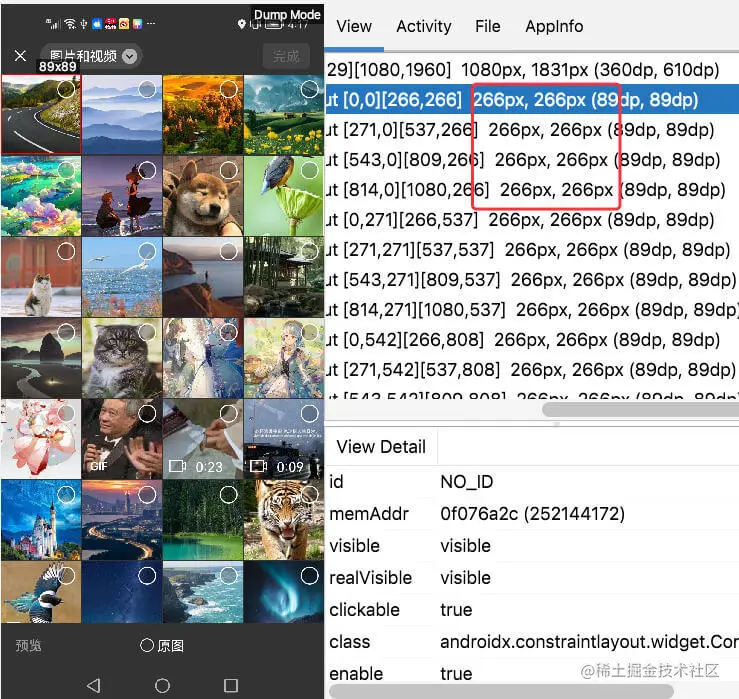Tap the 预览 preview button
Image resolution: width=739 pixels, height=699 pixels.
[28, 645]
